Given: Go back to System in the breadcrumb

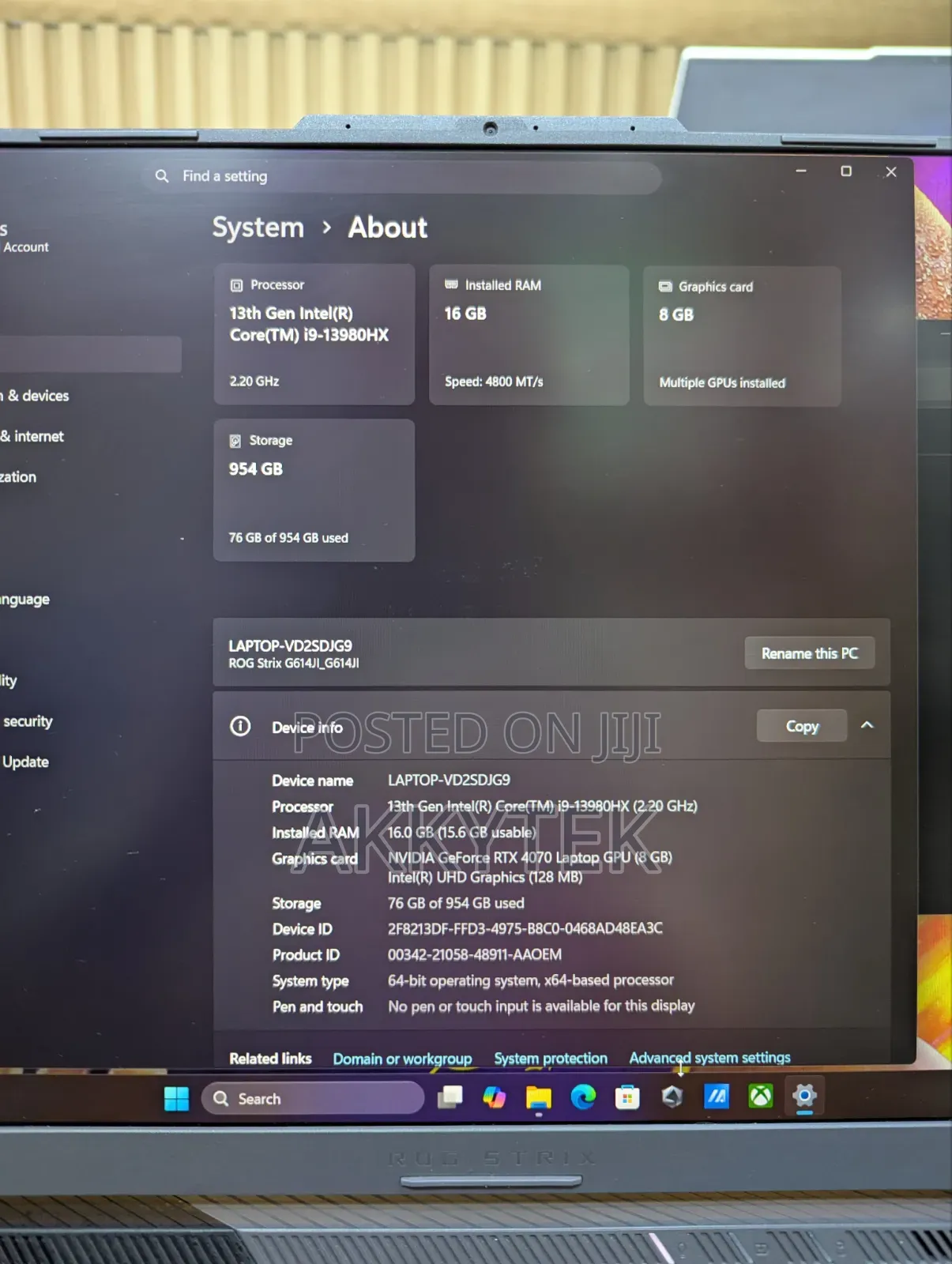Looking at the screenshot, I should (258, 228).
